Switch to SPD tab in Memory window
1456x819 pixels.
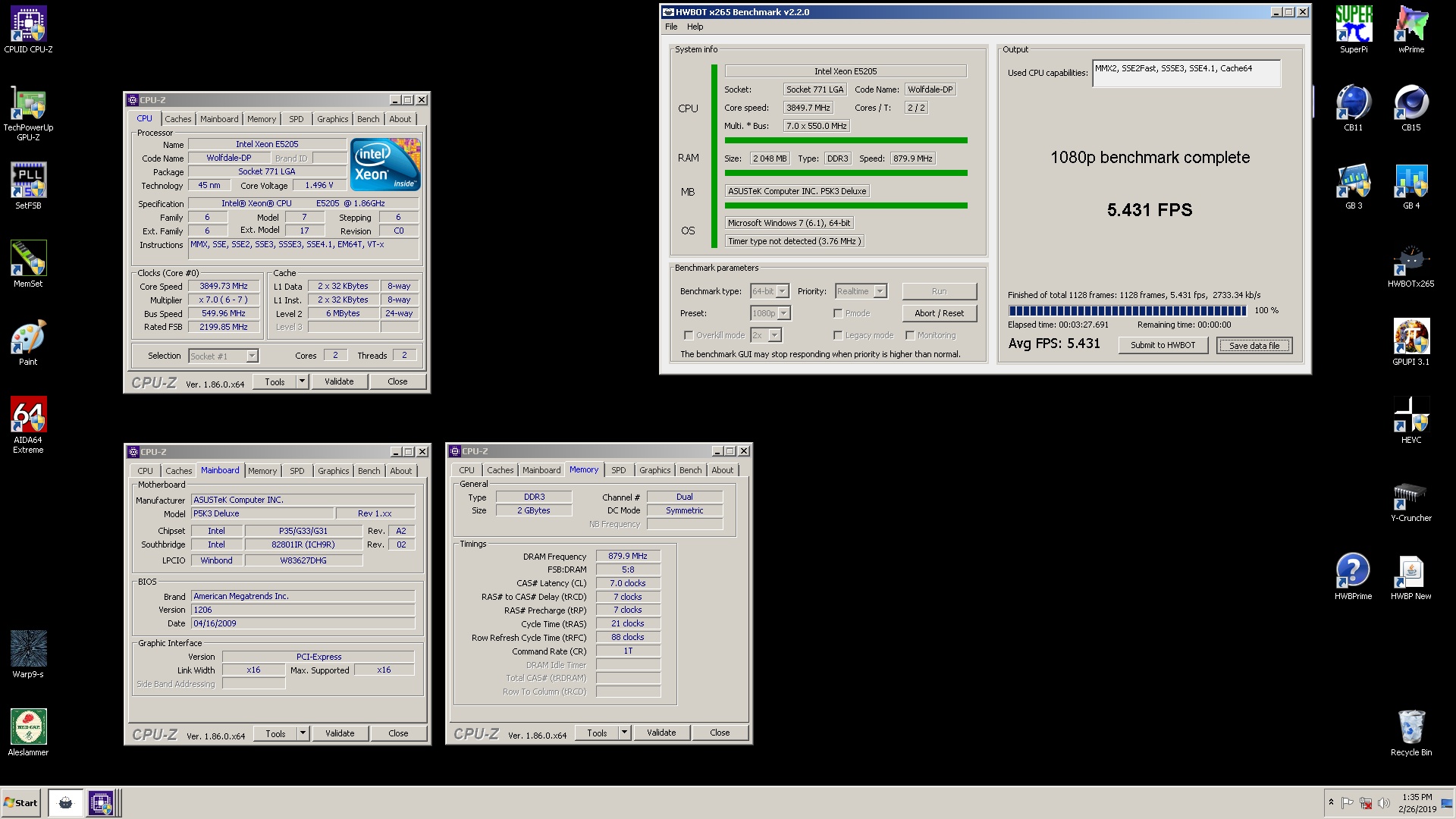pyautogui.click(x=619, y=470)
